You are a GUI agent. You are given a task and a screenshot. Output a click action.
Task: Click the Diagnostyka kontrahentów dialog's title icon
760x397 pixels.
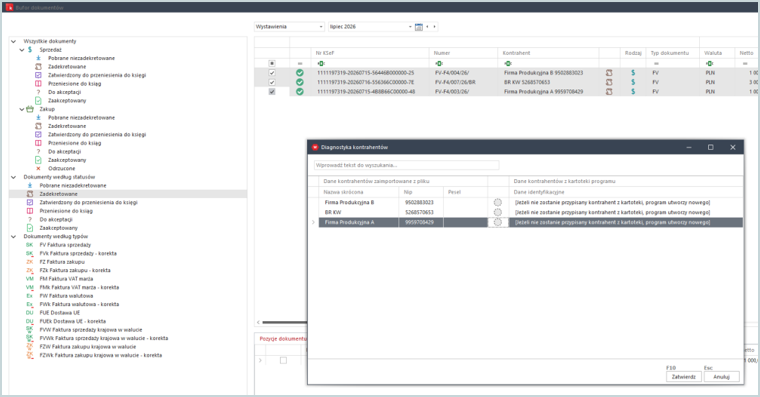(x=315, y=147)
